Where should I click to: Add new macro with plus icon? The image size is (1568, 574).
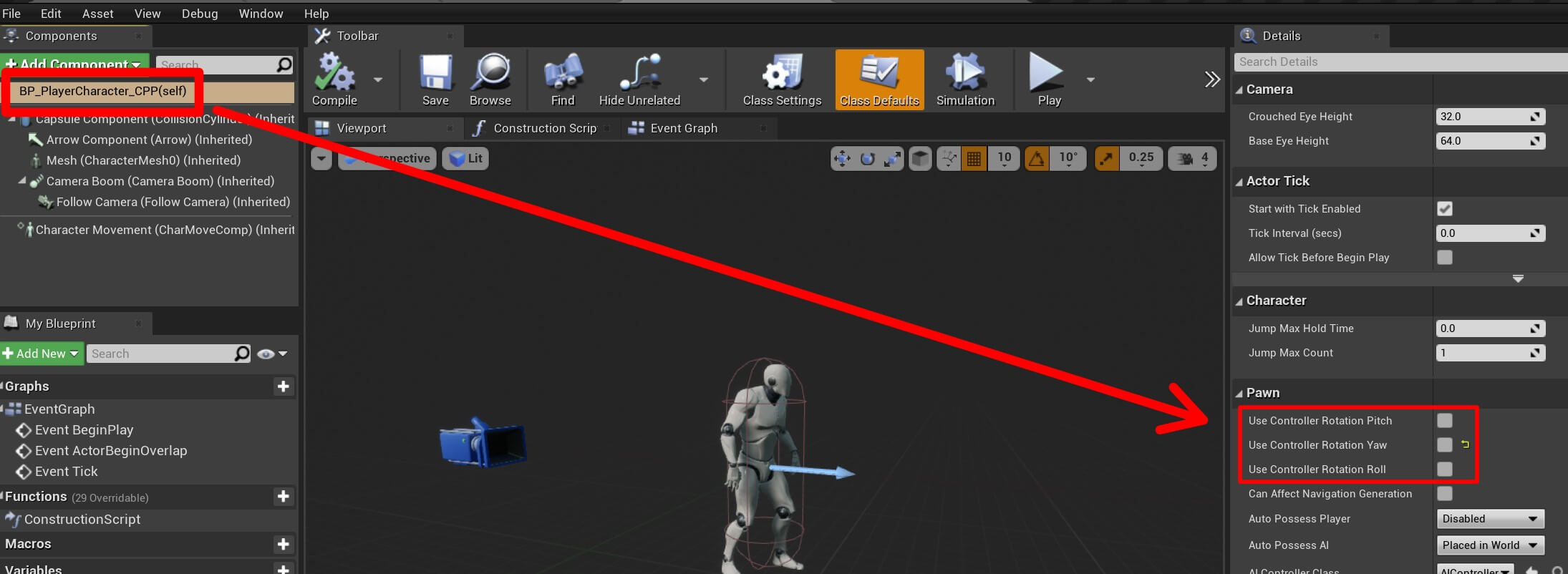(284, 545)
